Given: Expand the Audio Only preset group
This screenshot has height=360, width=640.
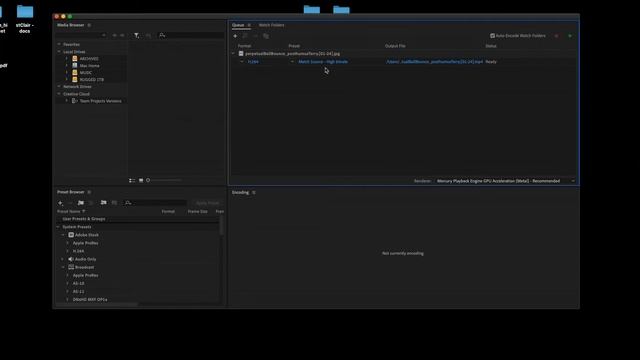Looking at the screenshot, I should click(63, 259).
